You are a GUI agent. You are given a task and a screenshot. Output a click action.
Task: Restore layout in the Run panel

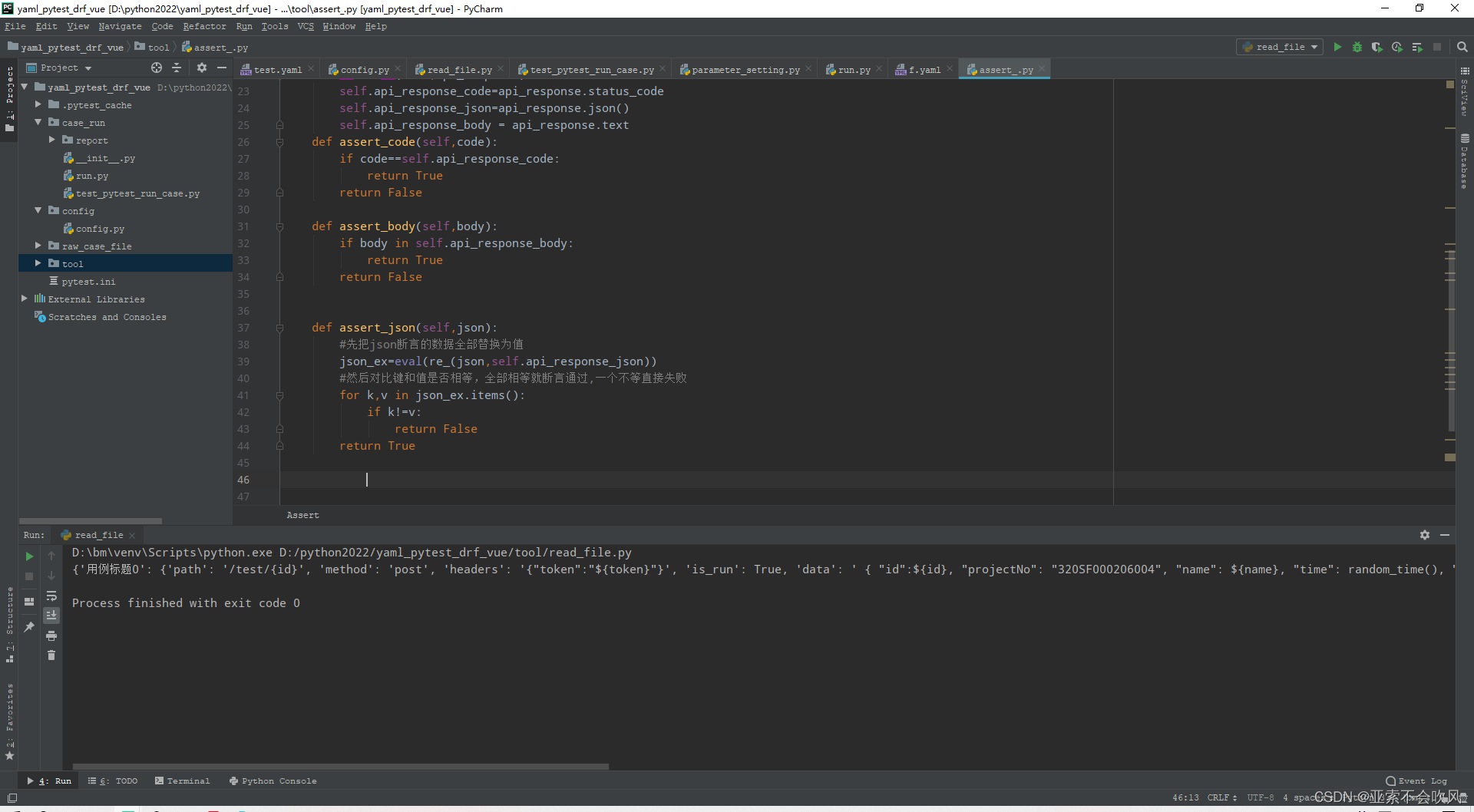coord(29,602)
